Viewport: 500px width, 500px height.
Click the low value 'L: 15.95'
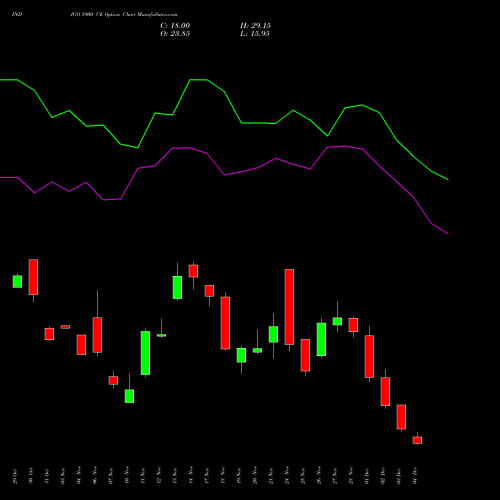(x=255, y=34)
